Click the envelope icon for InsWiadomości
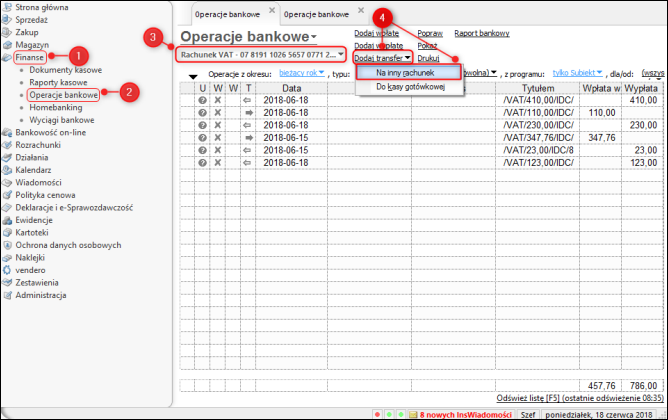Screen dimensions: 668x420 pyautogui.click(x=413, y=414)
